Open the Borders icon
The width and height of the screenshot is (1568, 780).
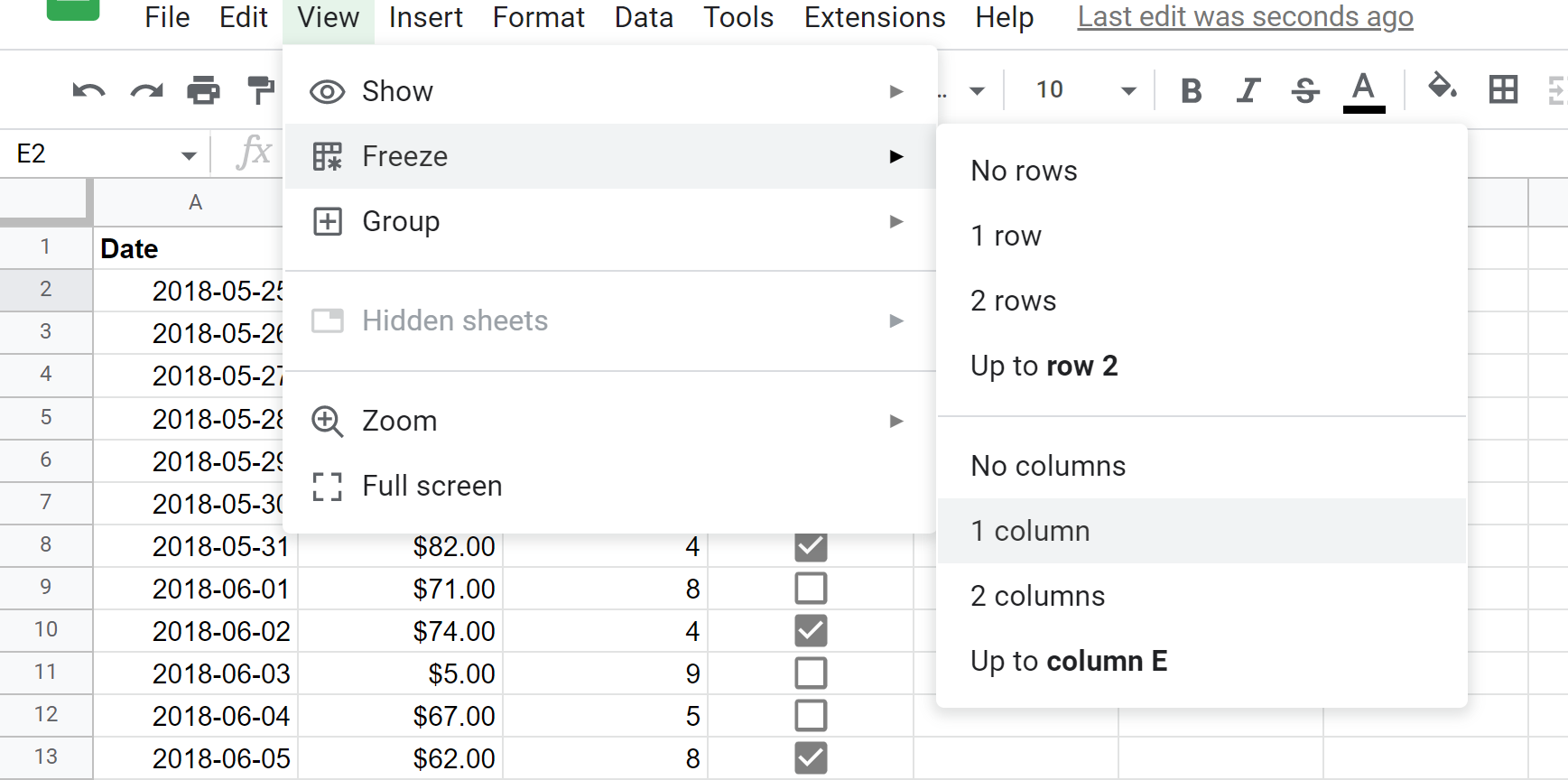tap(1503, 89)
